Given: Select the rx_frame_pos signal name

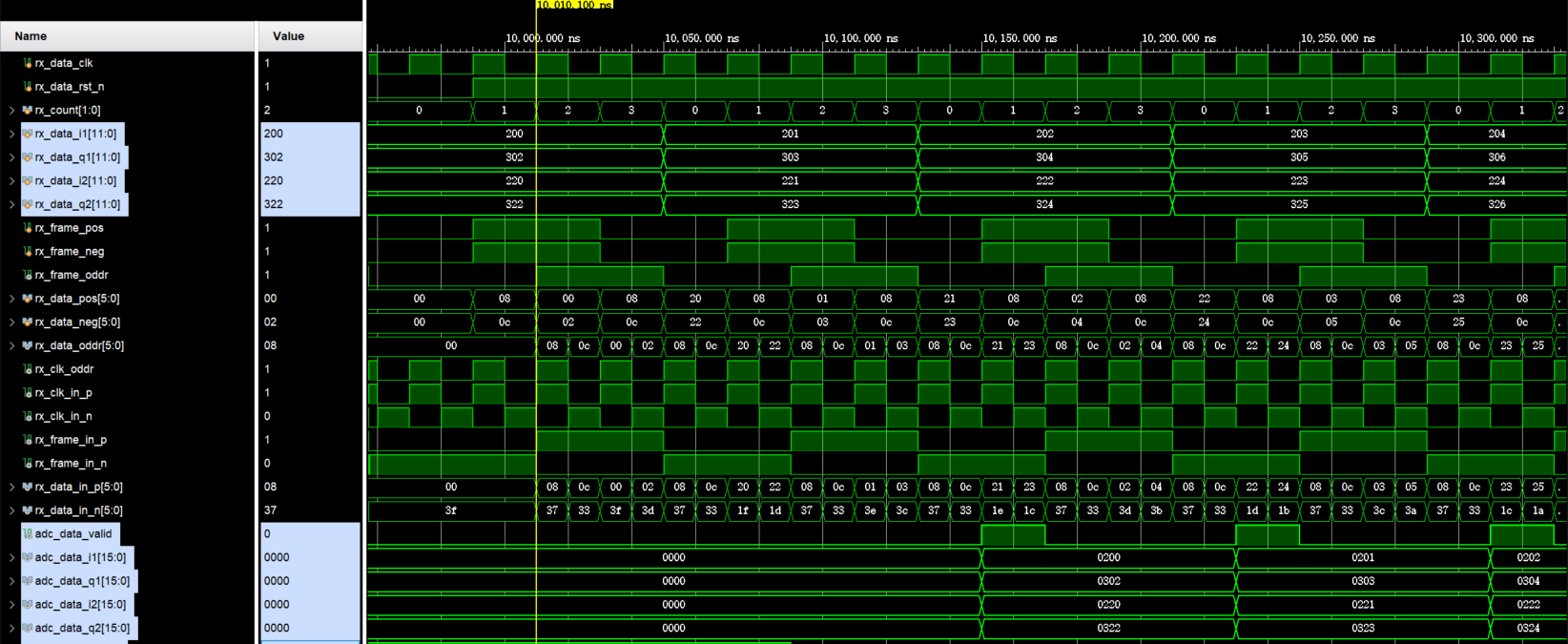Looking at the screenshot, I should pyautogui.click(x=70, y=228).
